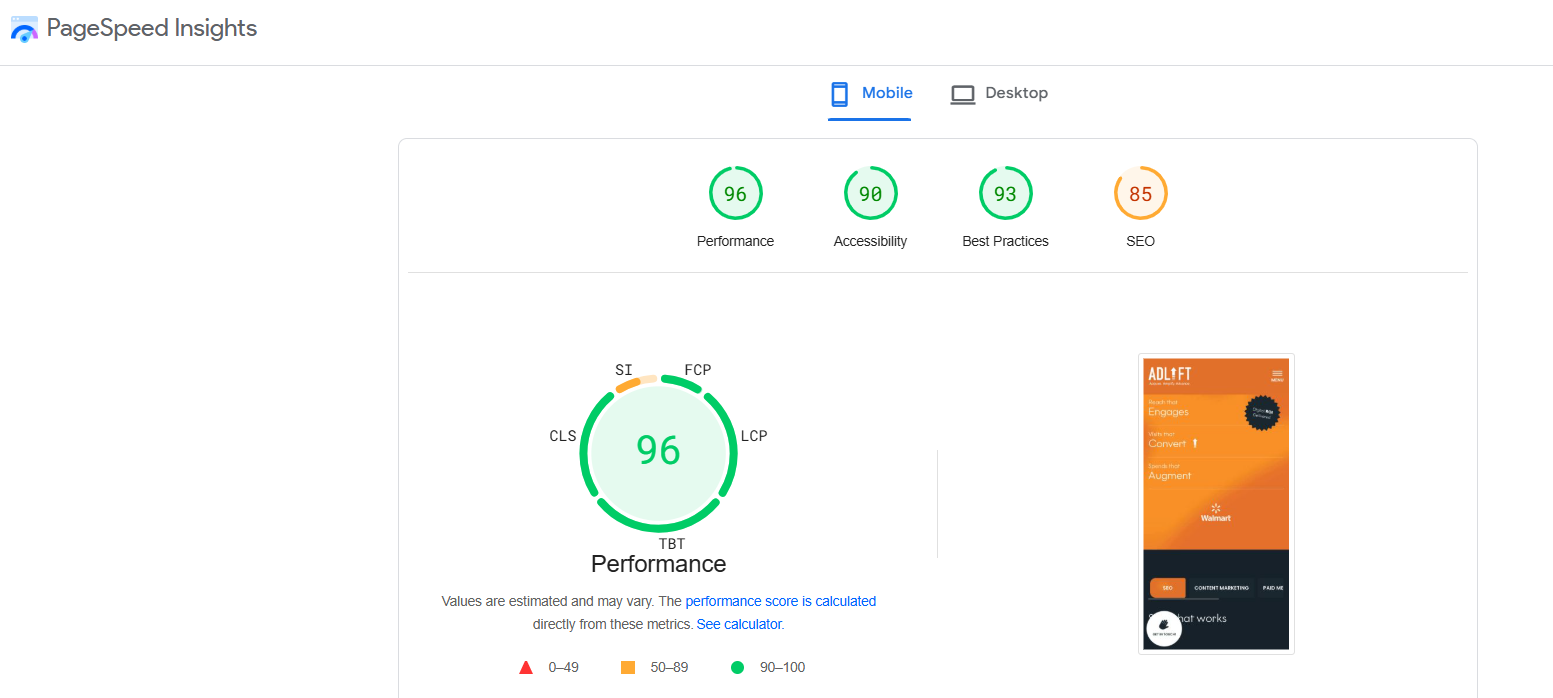Click 'Content Marketing' tab in thumbnail

(1221, 588)
